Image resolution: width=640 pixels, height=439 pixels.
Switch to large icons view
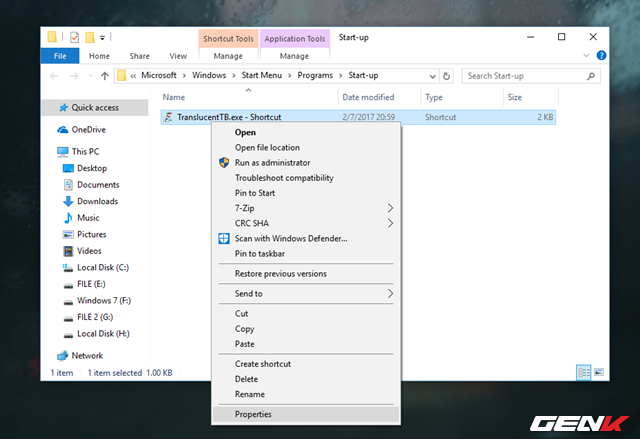point(598,372)
